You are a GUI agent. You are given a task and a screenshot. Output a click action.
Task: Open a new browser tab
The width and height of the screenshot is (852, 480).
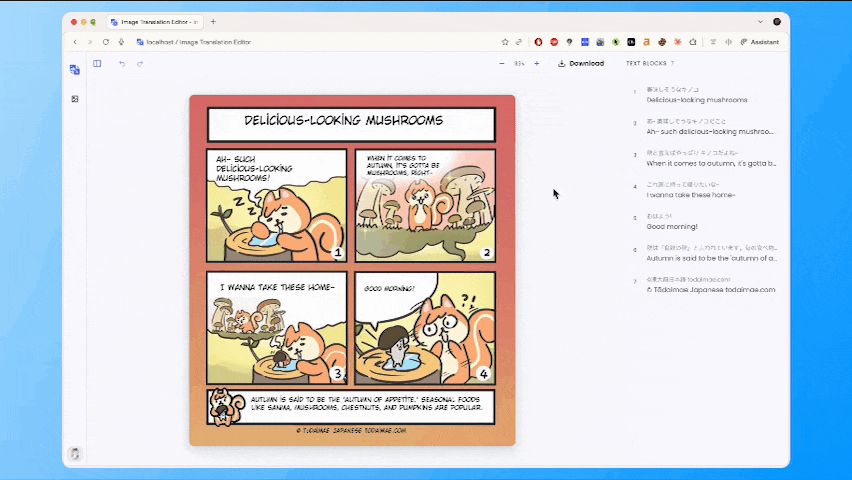[213, 22]
